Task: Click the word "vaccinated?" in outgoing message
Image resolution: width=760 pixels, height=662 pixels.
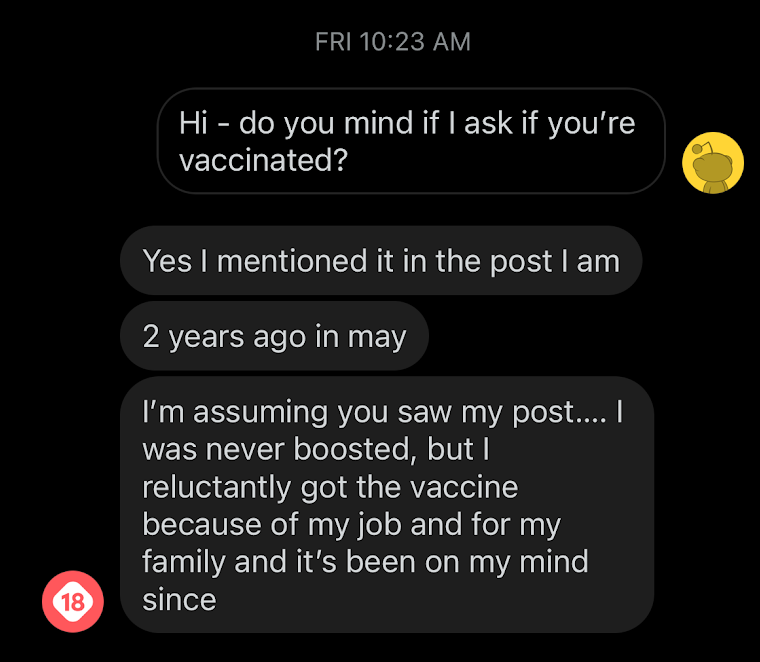Action: click(263, 160)
